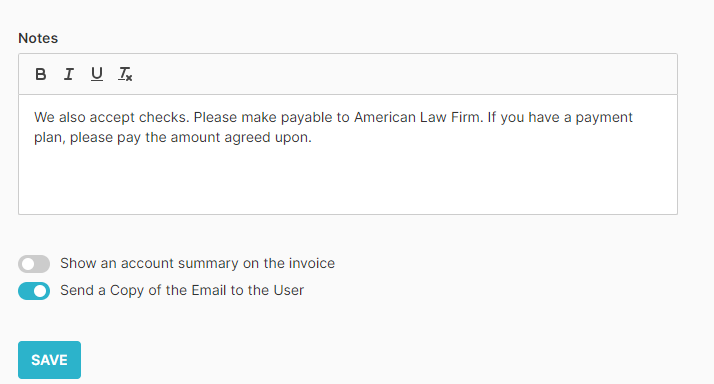This screenshot has width=714, height=384.
Task: Place cursor at 'We' starting the notes
Action: 44,118
